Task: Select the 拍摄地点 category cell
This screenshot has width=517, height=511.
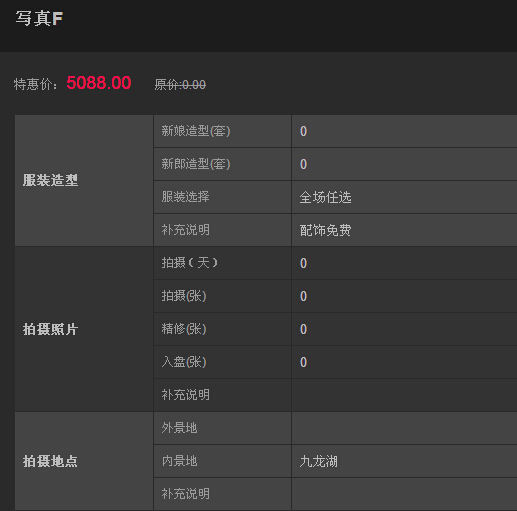Action: (84, 461)
